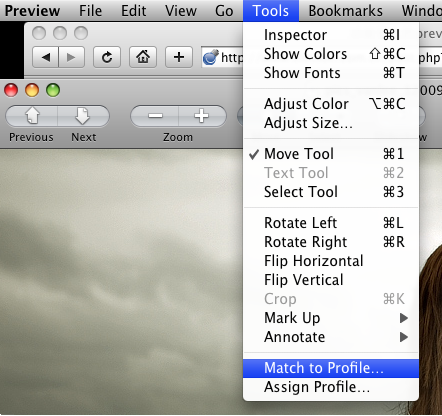Choose Rotate Right menu item

pos(331,242)
